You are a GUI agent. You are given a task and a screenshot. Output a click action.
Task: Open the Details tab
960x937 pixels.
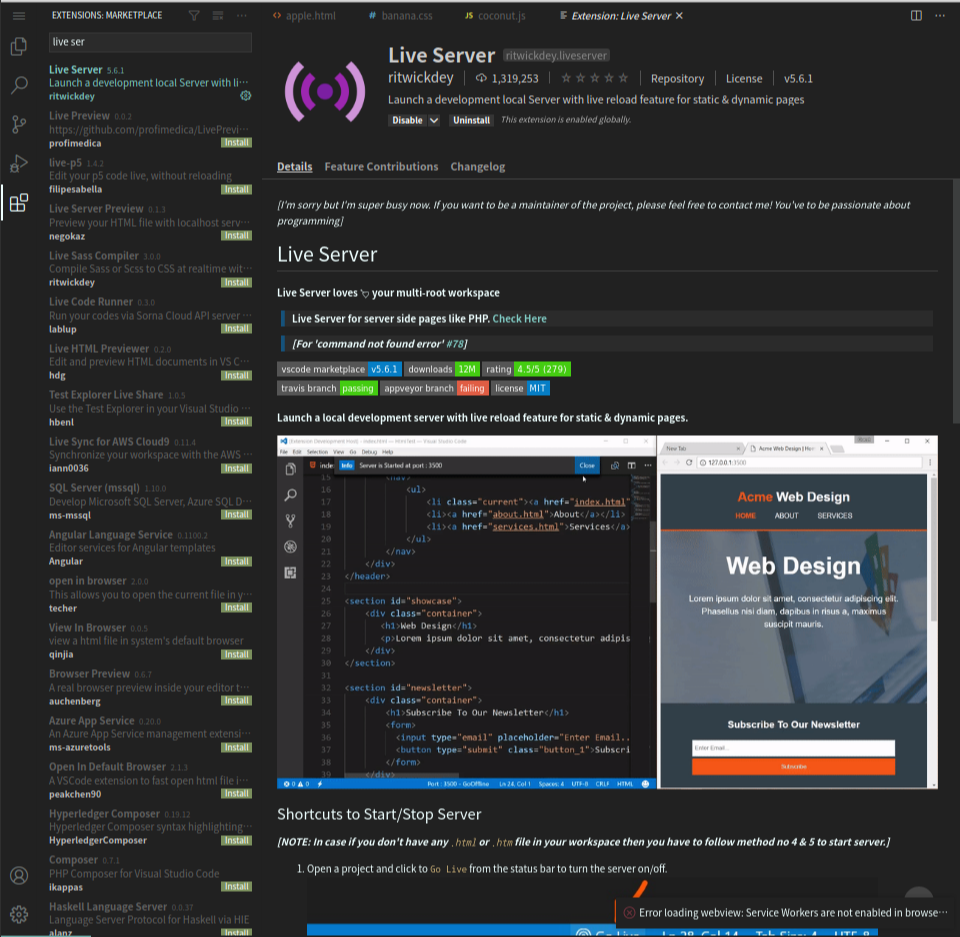pyautogui.click(x=294, y=167)
